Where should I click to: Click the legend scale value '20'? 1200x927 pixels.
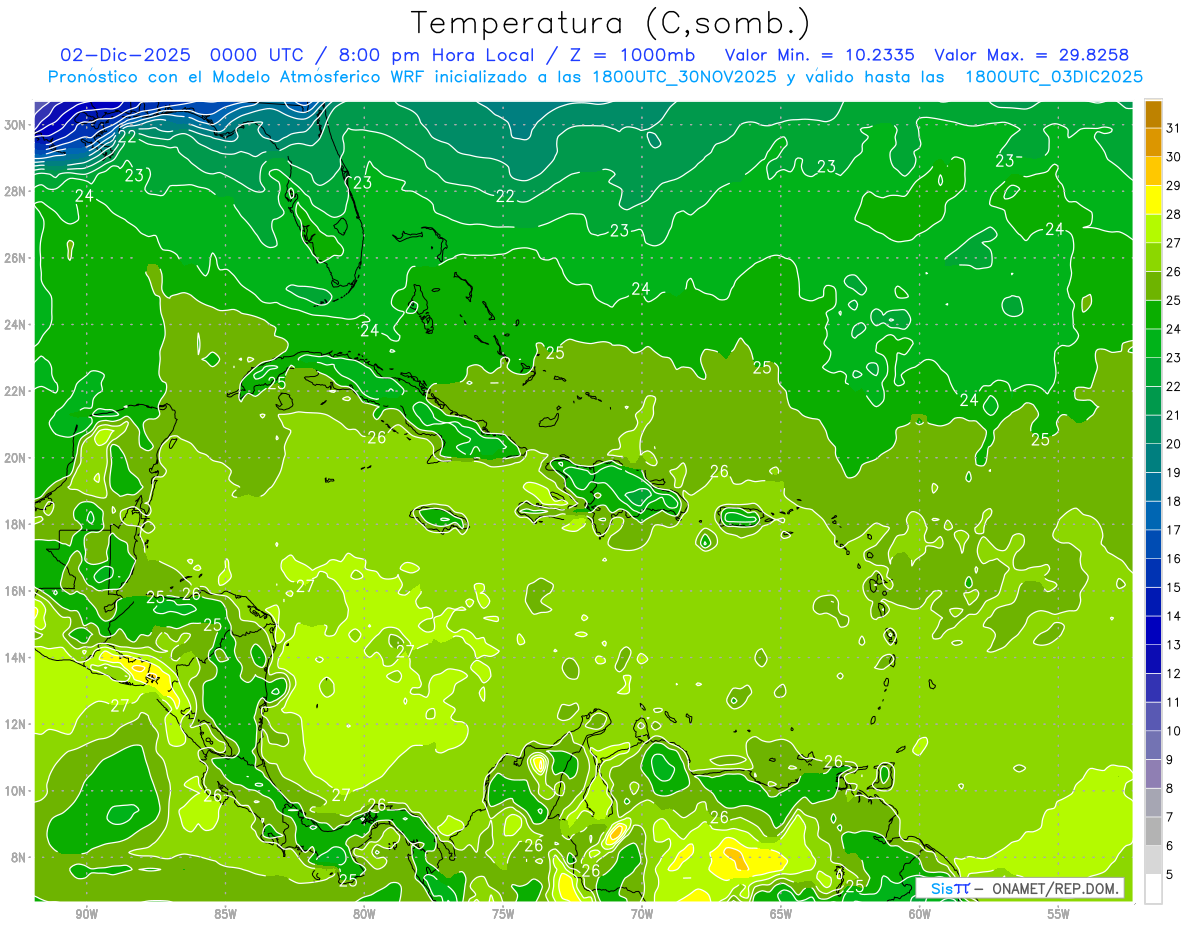pos(1174,444)
